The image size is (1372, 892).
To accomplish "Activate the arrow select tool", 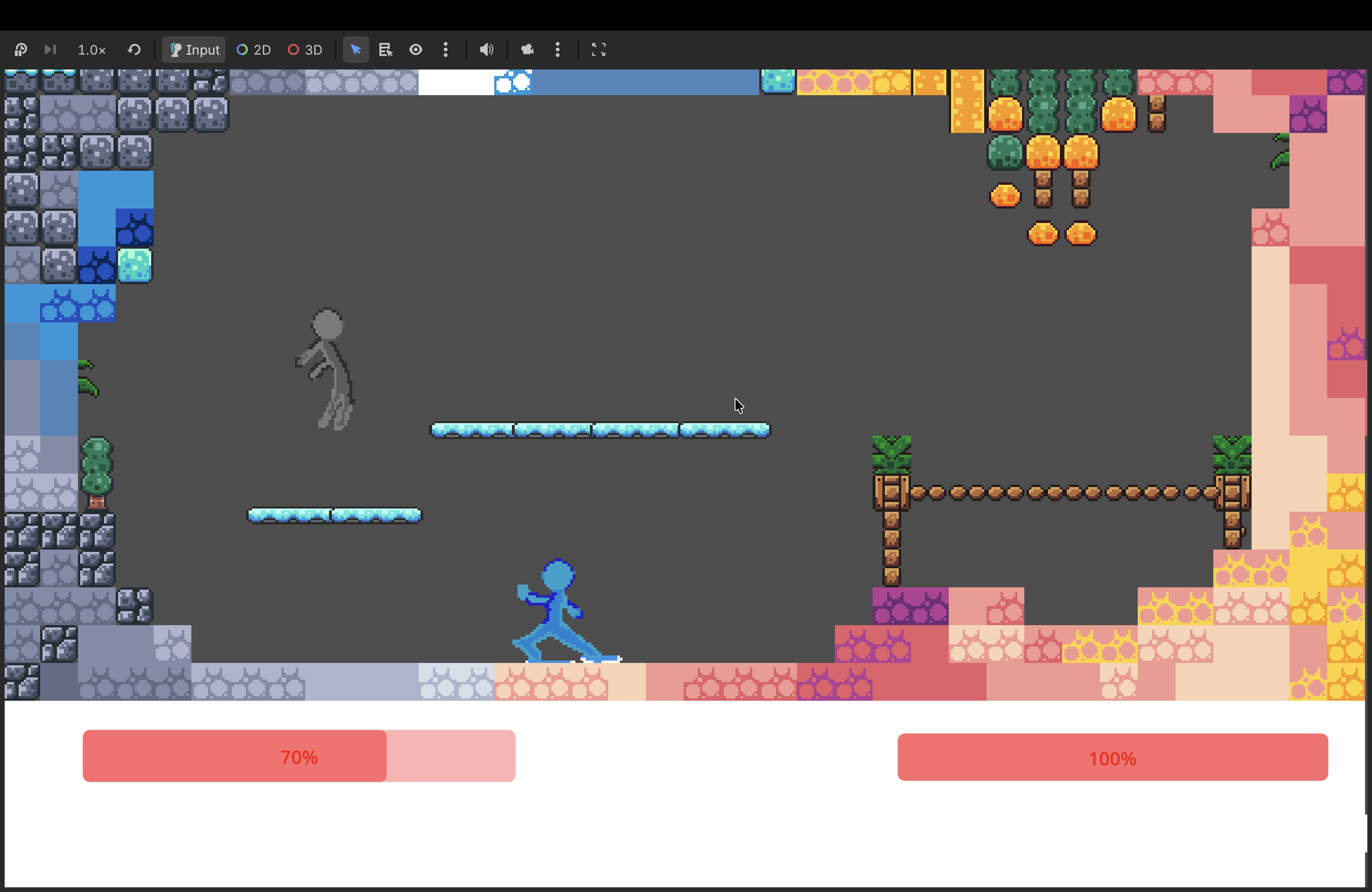I will point(356,50).
